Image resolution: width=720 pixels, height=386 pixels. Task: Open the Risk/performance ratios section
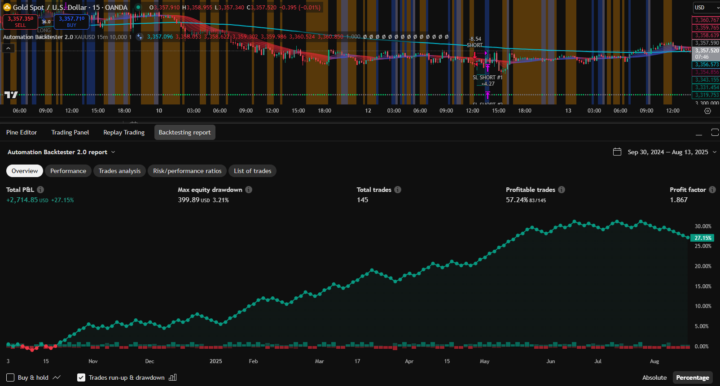tap(187, 171)
